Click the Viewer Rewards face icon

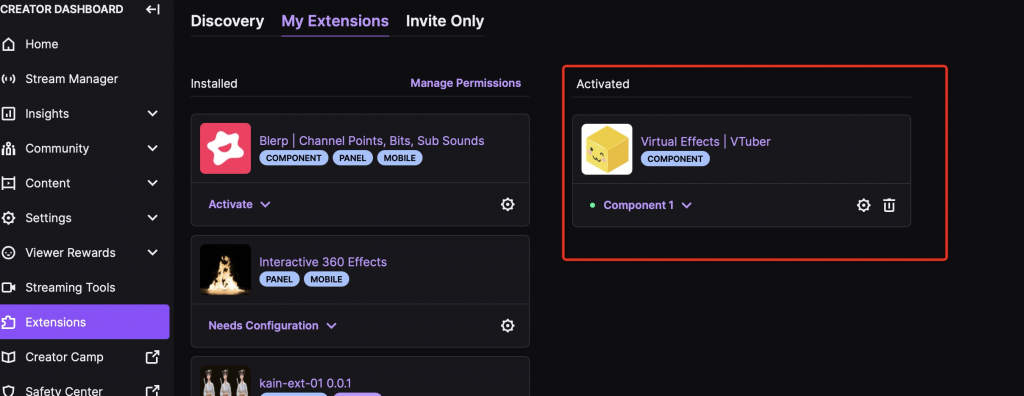[x=8, y=253]
